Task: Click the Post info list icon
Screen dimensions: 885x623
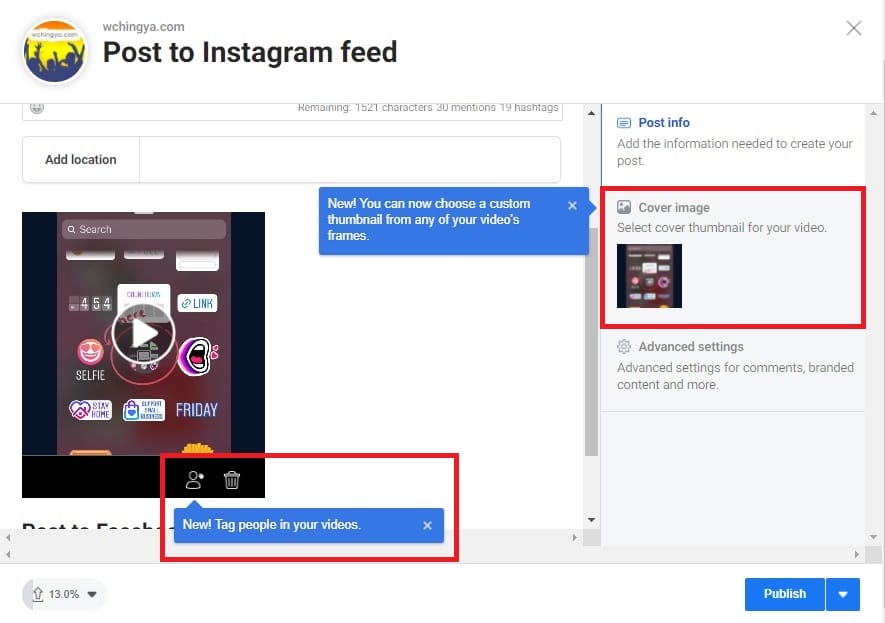Action: tap(624, 123)
